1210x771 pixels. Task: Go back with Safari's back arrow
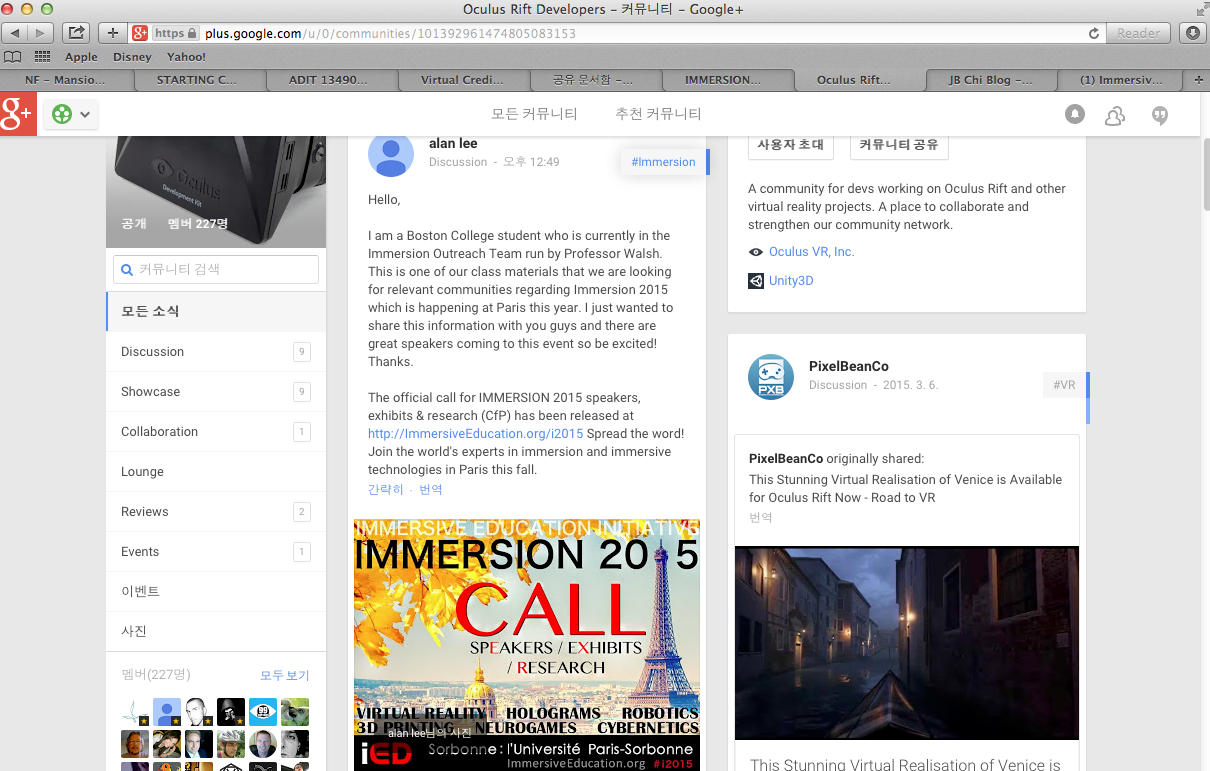click(x=16, y=33)
